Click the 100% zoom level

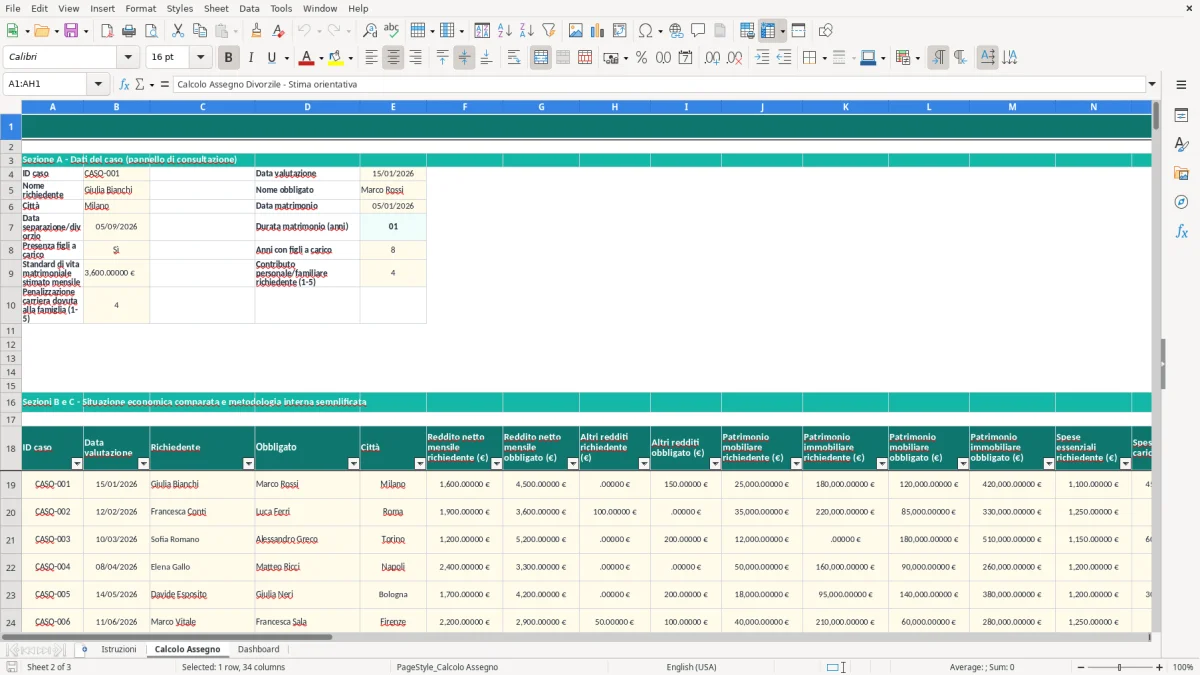pyautogui.click(x=1183, y=667)
